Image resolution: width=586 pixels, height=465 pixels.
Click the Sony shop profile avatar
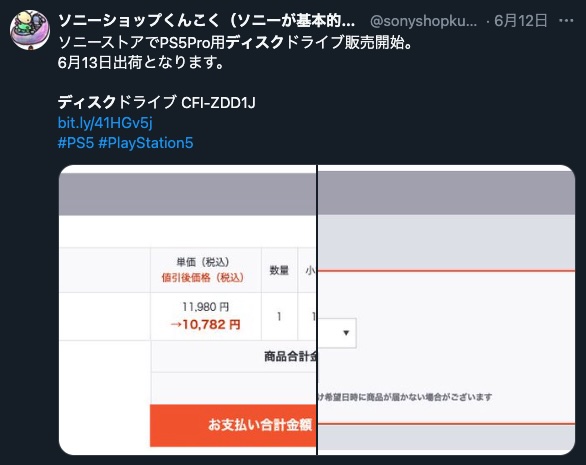click(x=30, y=30)
